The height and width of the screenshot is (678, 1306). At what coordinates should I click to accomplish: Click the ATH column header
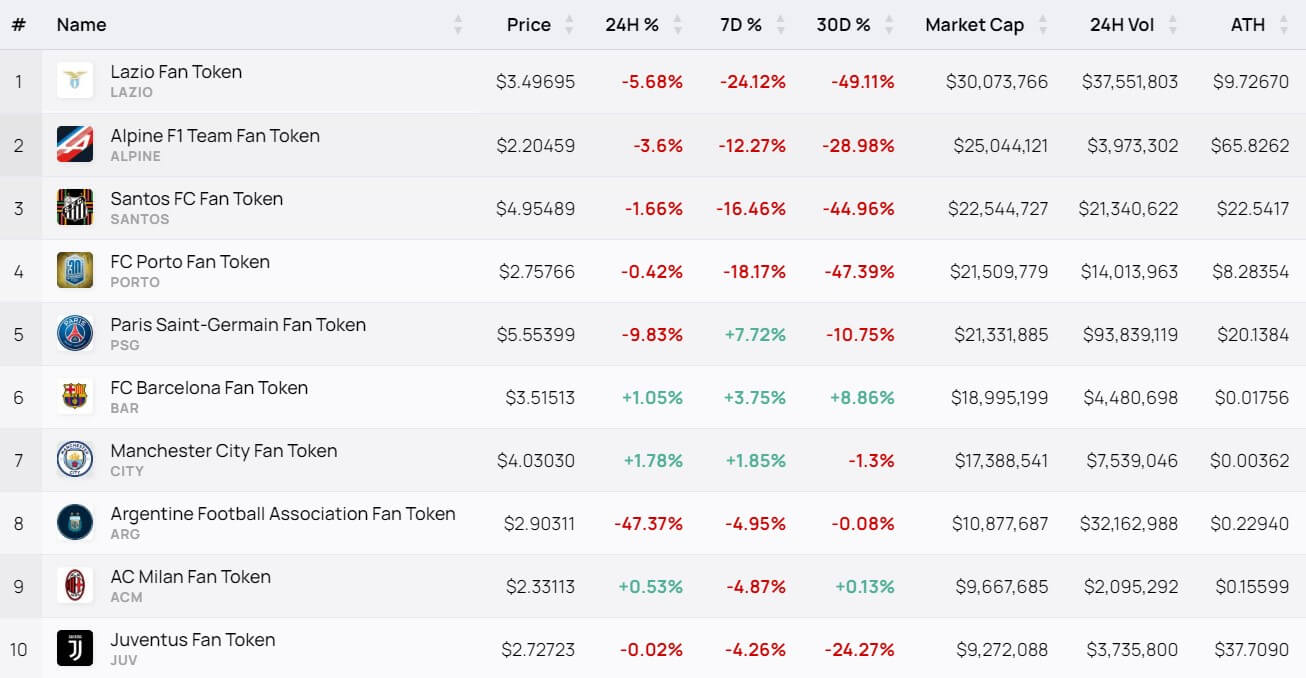(x=1247, y=25)
